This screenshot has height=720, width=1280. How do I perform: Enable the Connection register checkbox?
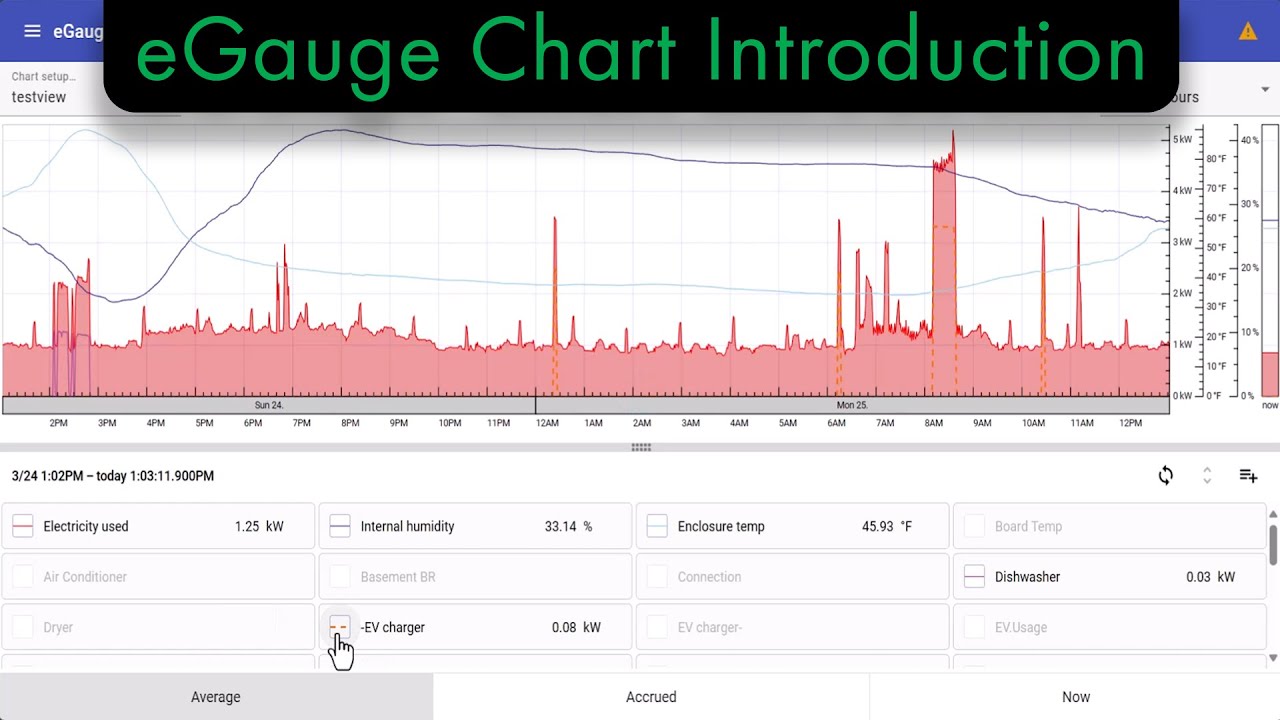(657, 577)
